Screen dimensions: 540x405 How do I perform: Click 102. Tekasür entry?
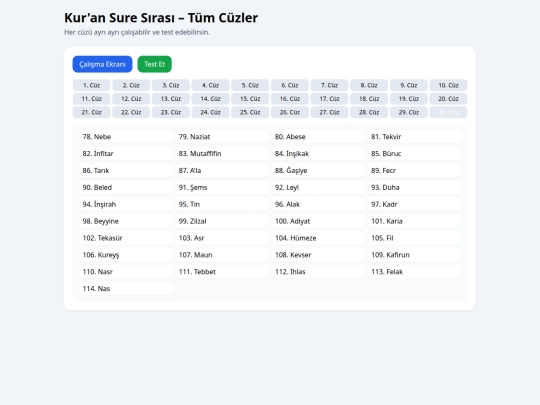pyautogui.click(x=126, y=238)
